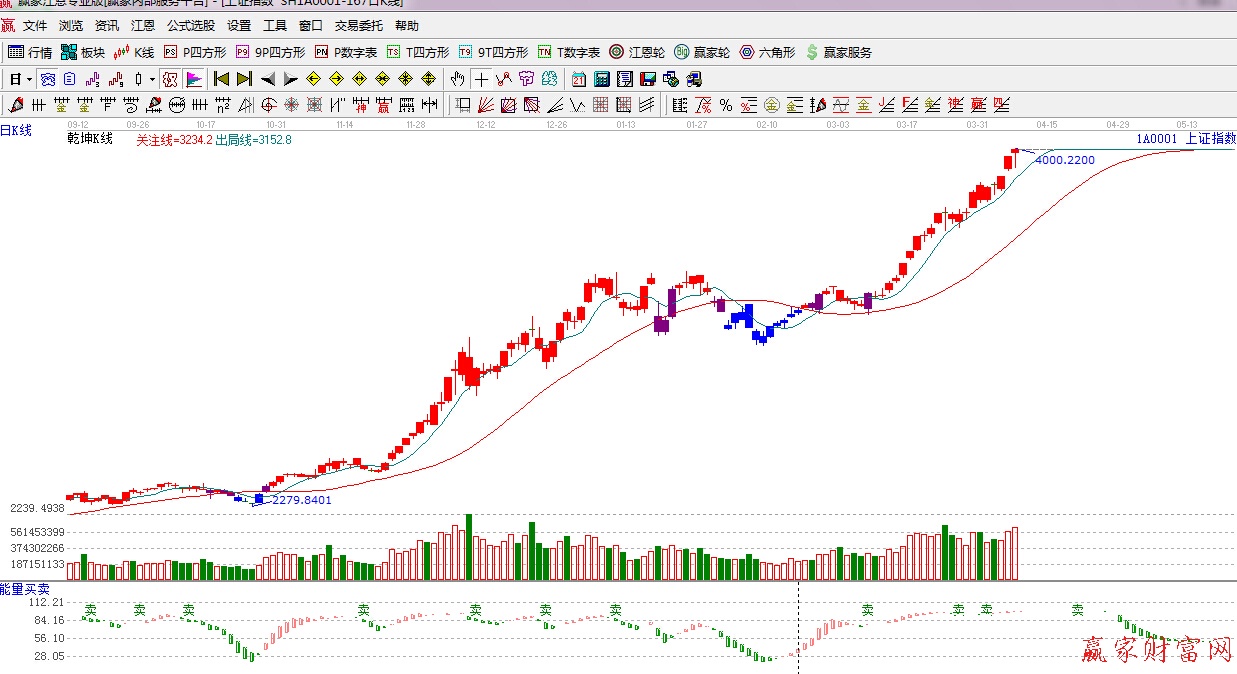Viewport: 1237px width, 674px height.
Task: Open the 江恩 menu
Action: point(143,26)
